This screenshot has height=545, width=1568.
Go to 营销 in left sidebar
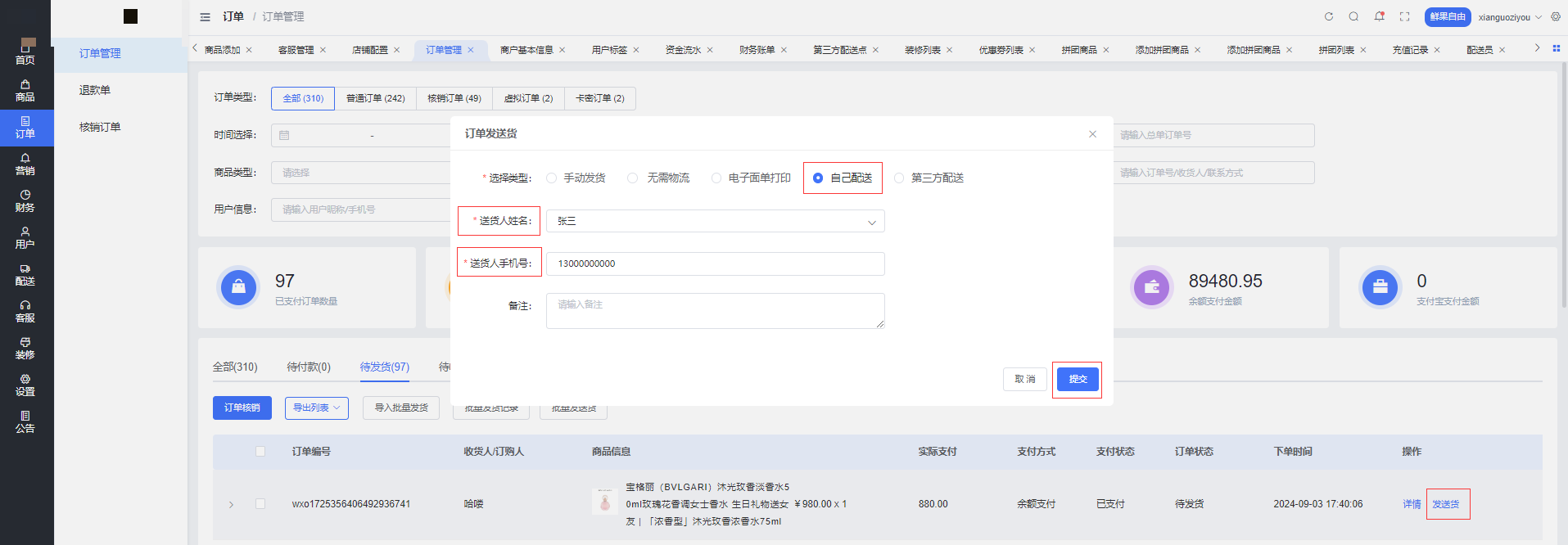(25, 164)
